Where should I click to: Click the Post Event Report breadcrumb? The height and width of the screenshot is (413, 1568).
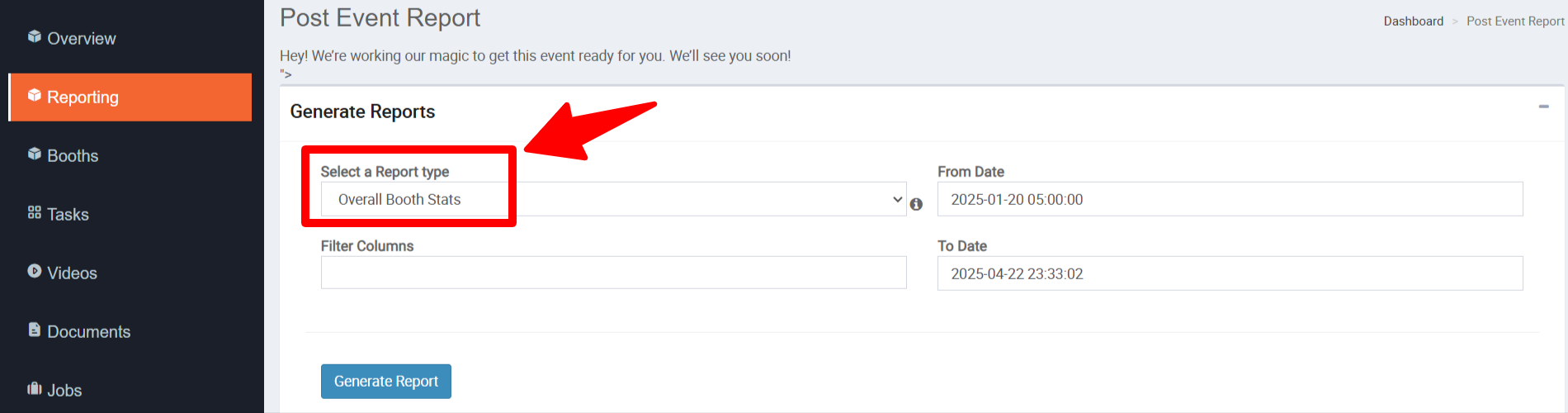[x=1515, y=21]
